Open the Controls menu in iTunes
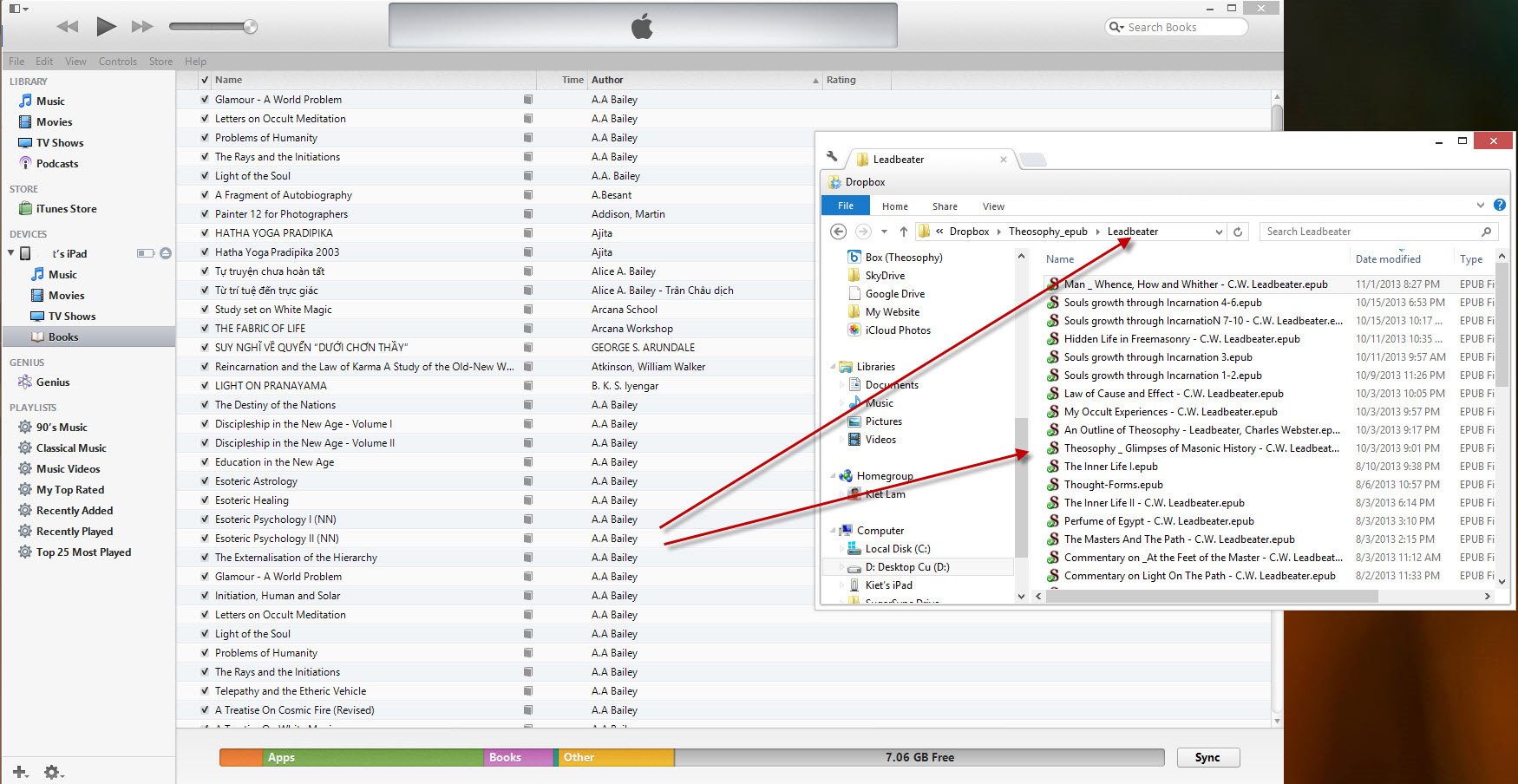The height and width of the screenshot is (784, 1518). click(x=117, y=62)
